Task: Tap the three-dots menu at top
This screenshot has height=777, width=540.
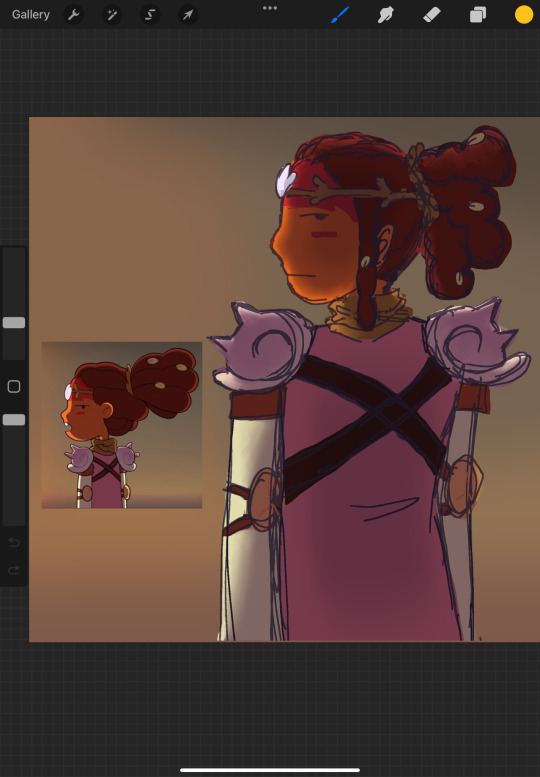Action: pos(270,8)
